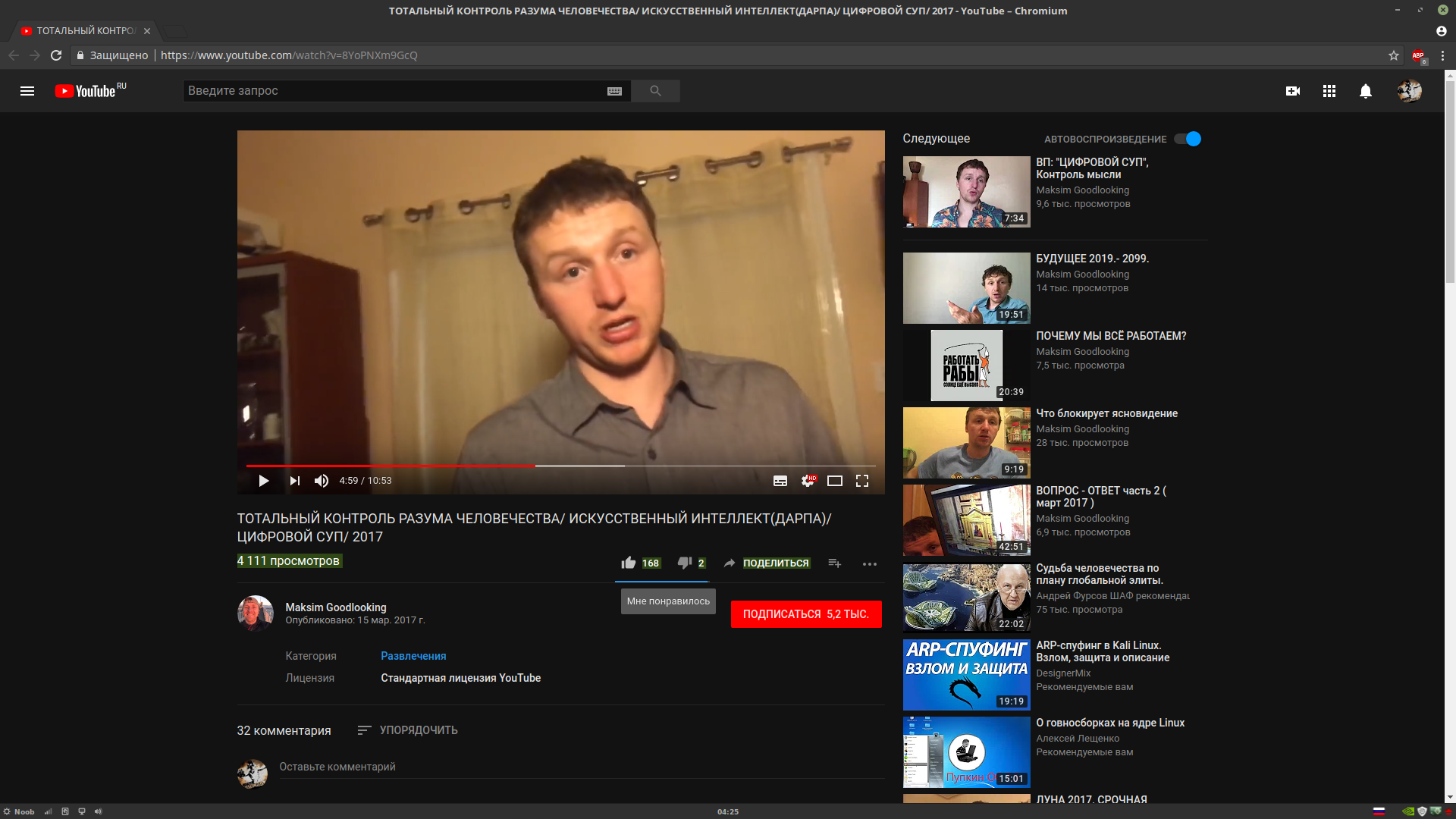The image size is (1456, 819).
Task: Toggle the autoplay switch
Action: click(1188, 139)
